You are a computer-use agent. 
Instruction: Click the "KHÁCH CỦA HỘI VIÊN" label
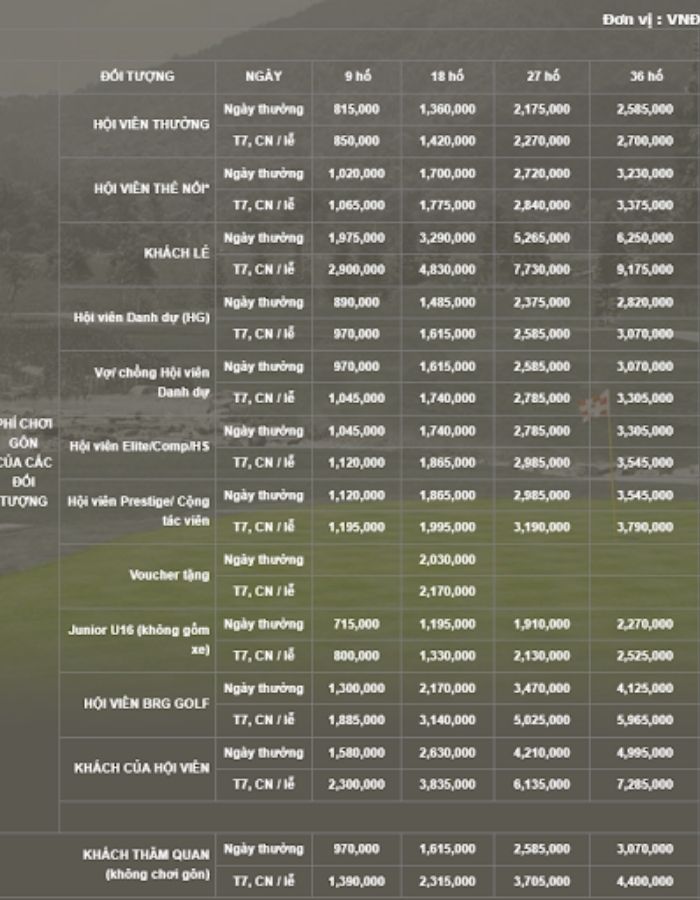[142, 768]
